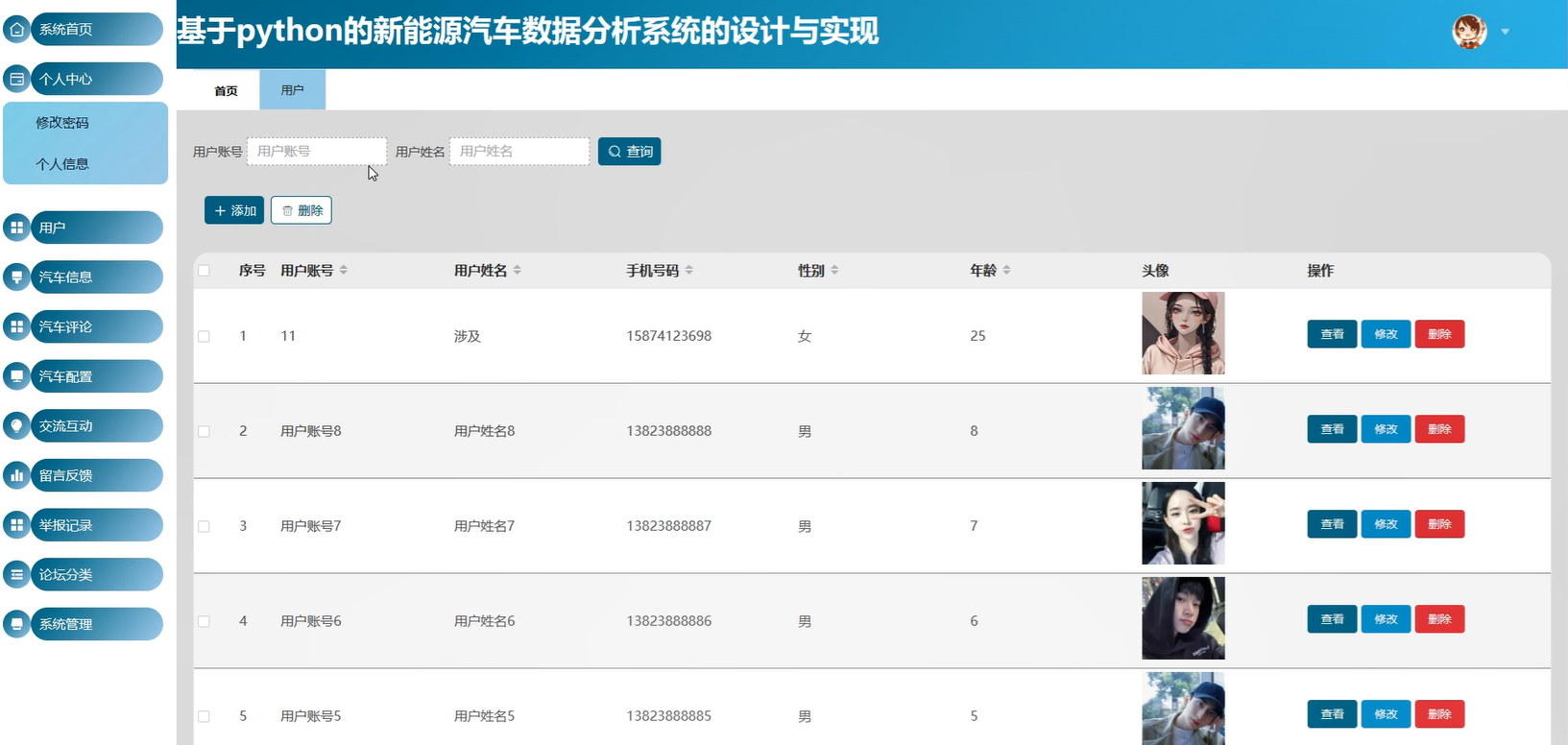The width and height of the screenshot is (1568, 745).
Task: Click the bar chart icon beside 留言反馈
Action: [17, 475]
